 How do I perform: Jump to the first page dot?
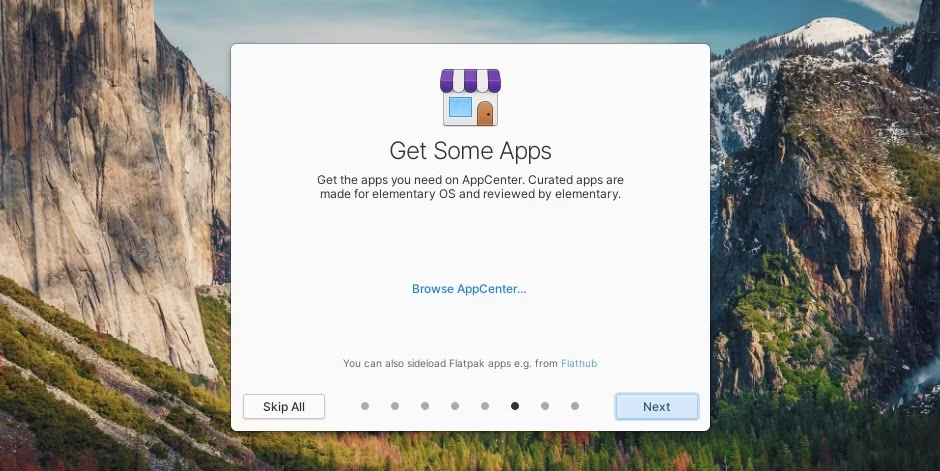364,406
